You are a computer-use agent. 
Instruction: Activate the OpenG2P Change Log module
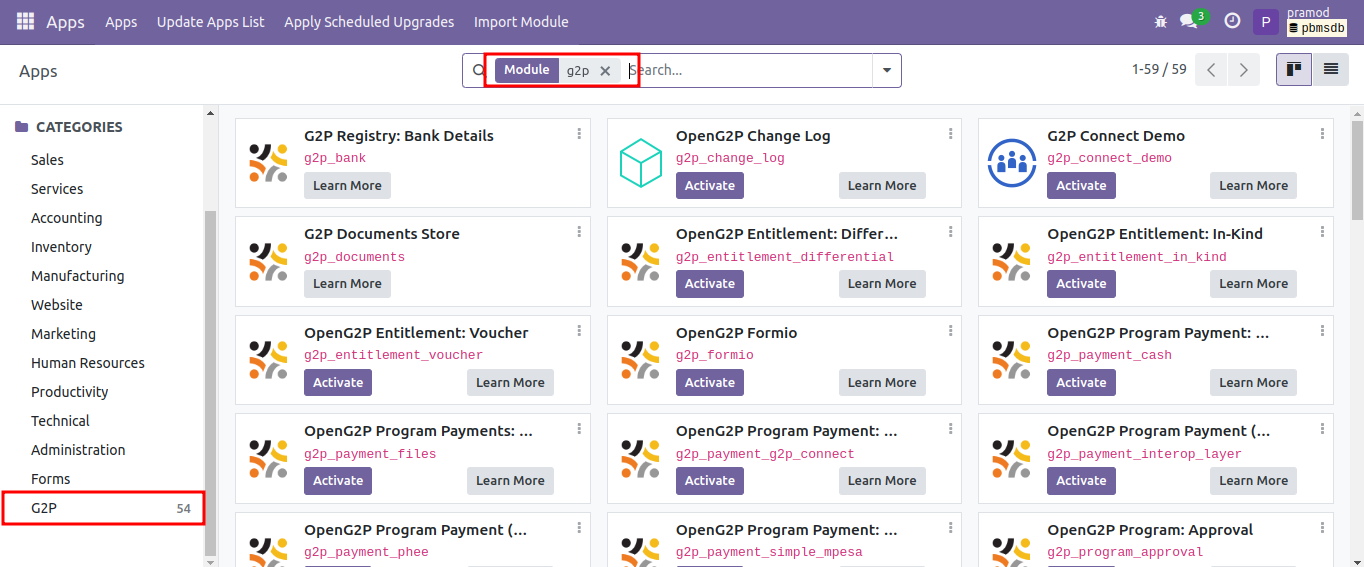click(x=710, y=185)
